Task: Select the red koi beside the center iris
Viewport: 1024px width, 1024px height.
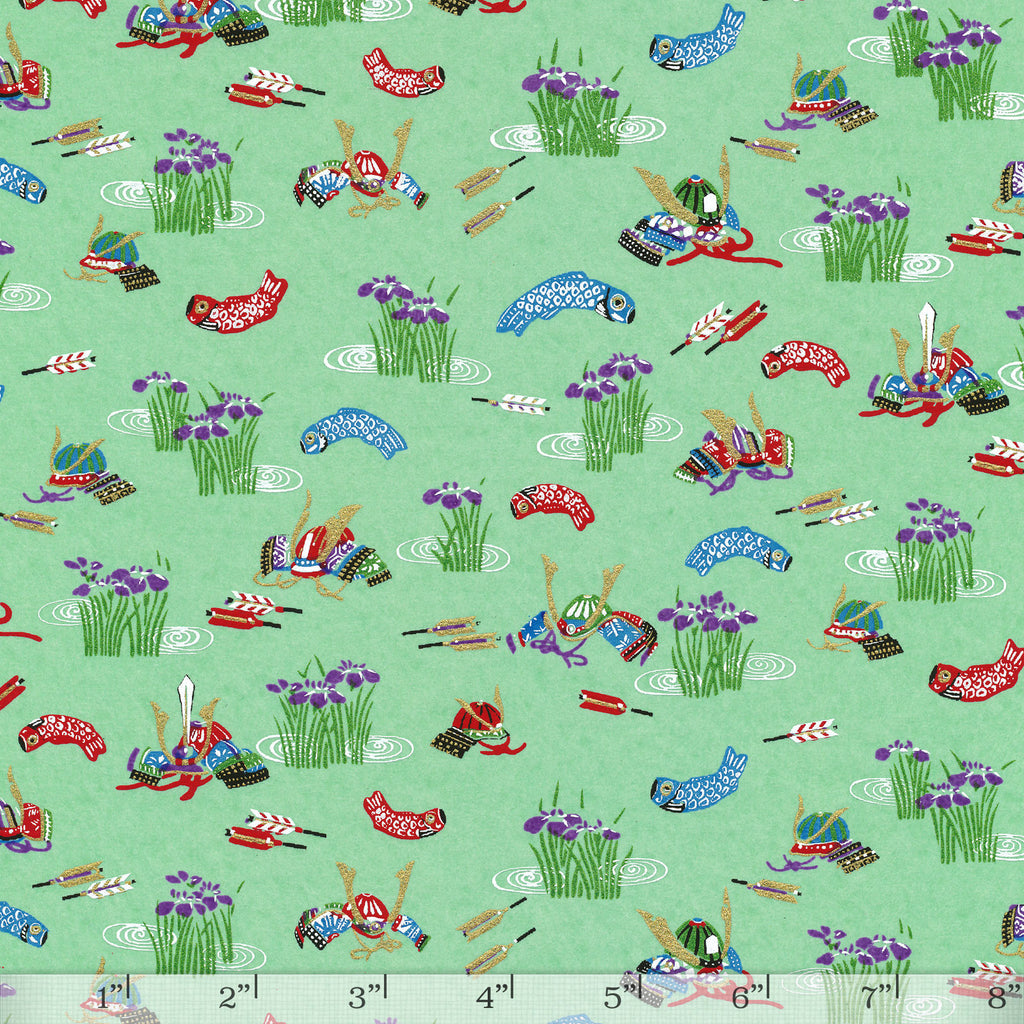Action: 553,503
